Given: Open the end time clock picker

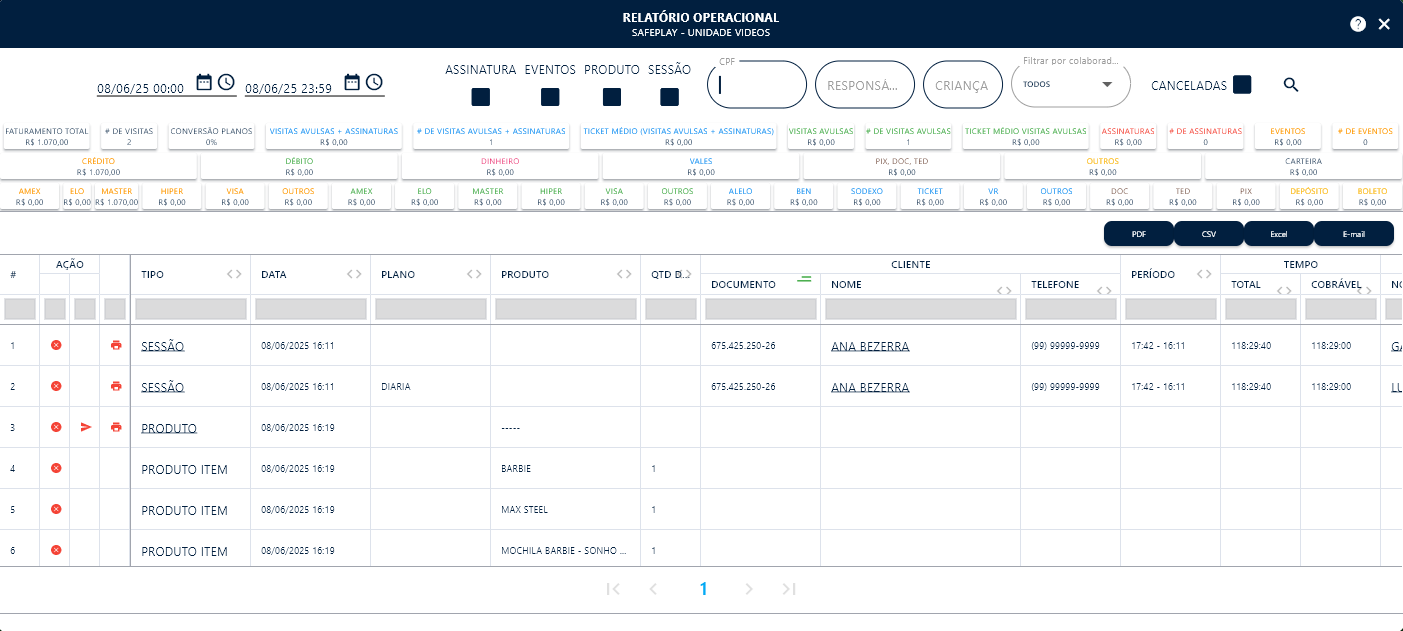Looking at the screenshot, I should click(x=374, y=82).
